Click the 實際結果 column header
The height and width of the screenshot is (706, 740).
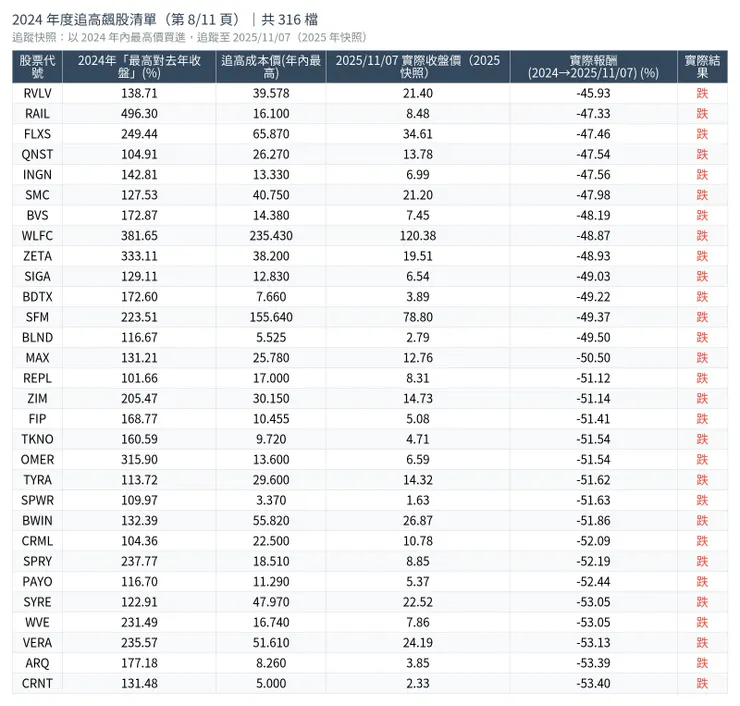tap(702, 67)
